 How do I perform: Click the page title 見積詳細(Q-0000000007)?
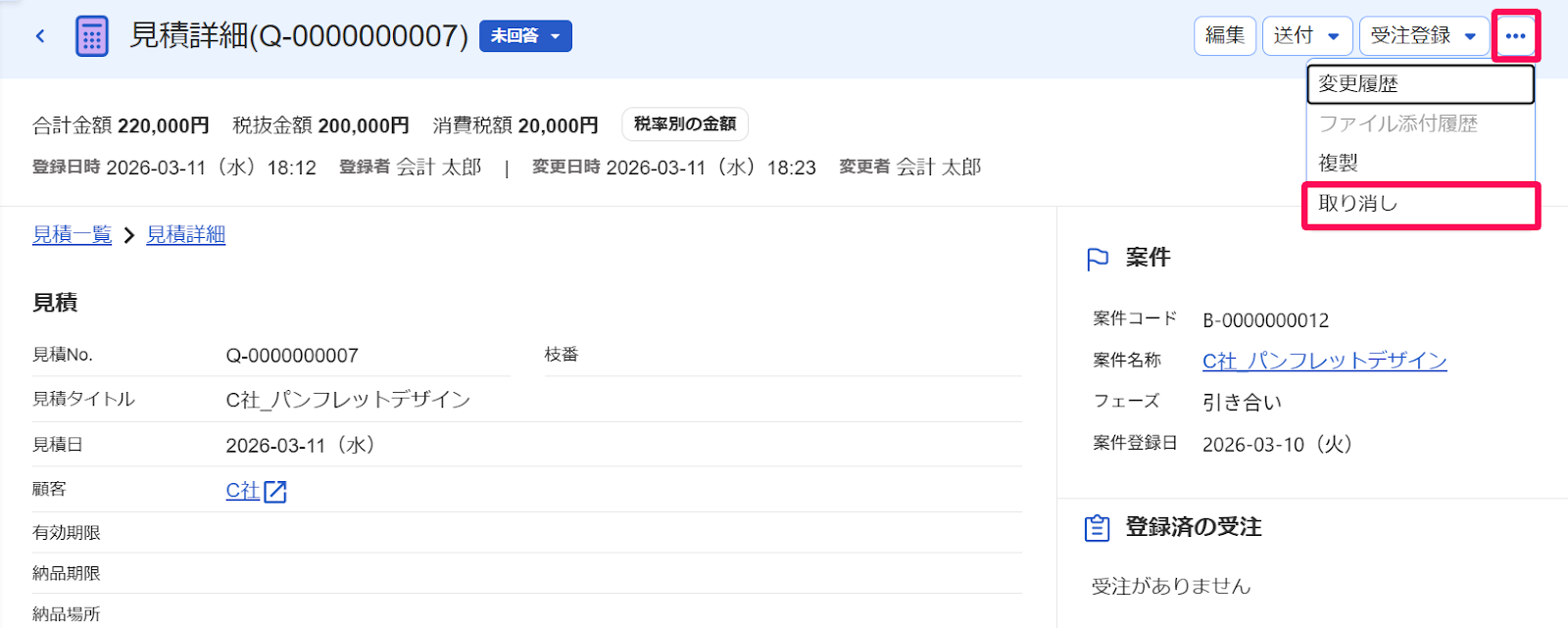299,36
